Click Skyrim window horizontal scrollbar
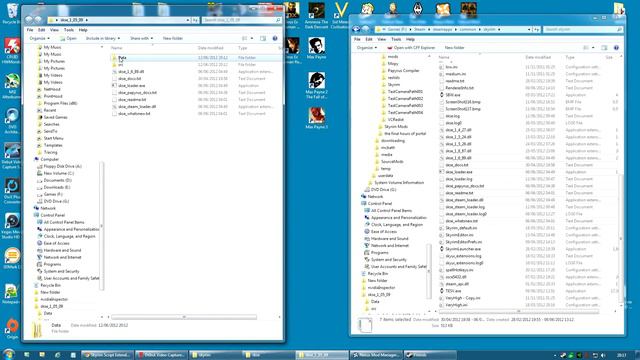This screenshot has height=360, width=640. (518, 311)
